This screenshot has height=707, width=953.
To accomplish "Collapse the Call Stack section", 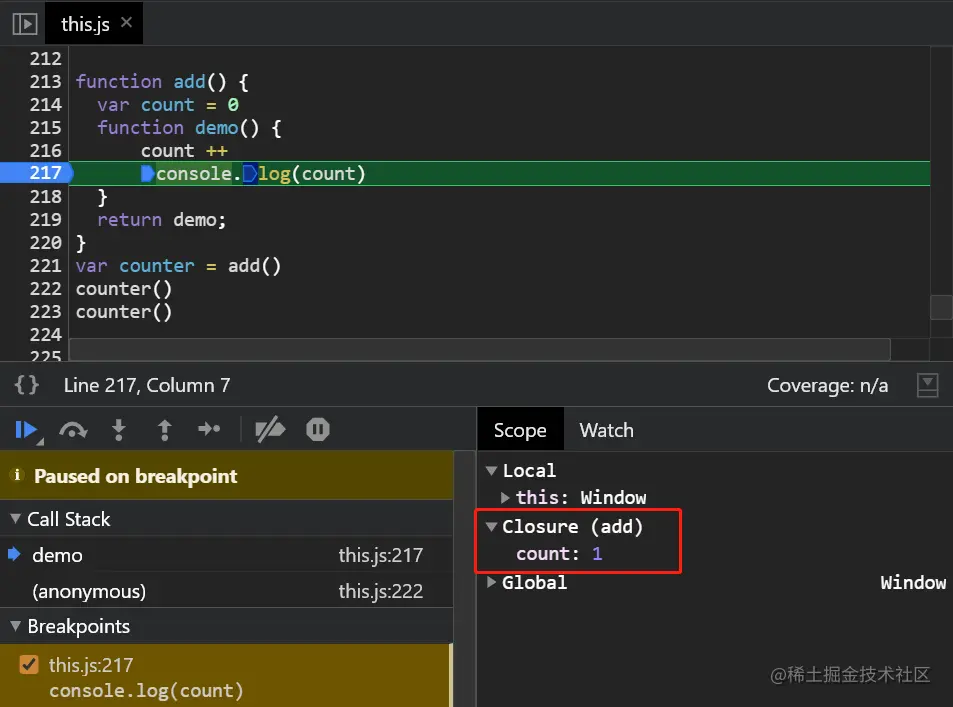I will coord(16,519).
